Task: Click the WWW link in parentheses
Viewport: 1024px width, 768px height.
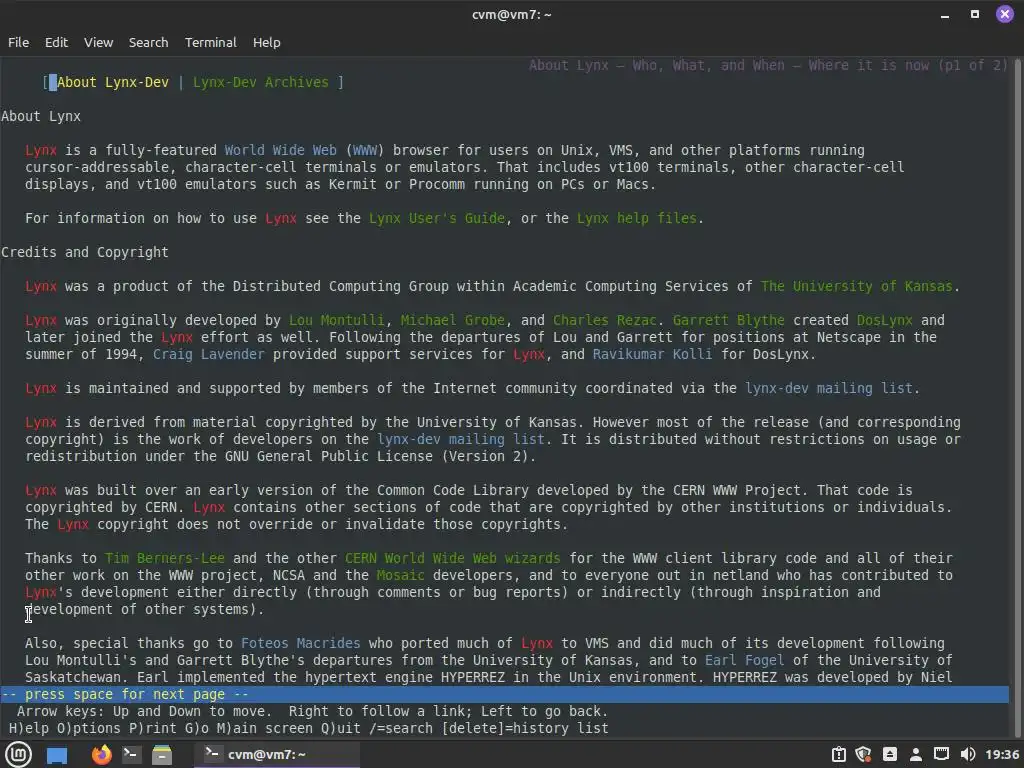Action: coord(365,150)
